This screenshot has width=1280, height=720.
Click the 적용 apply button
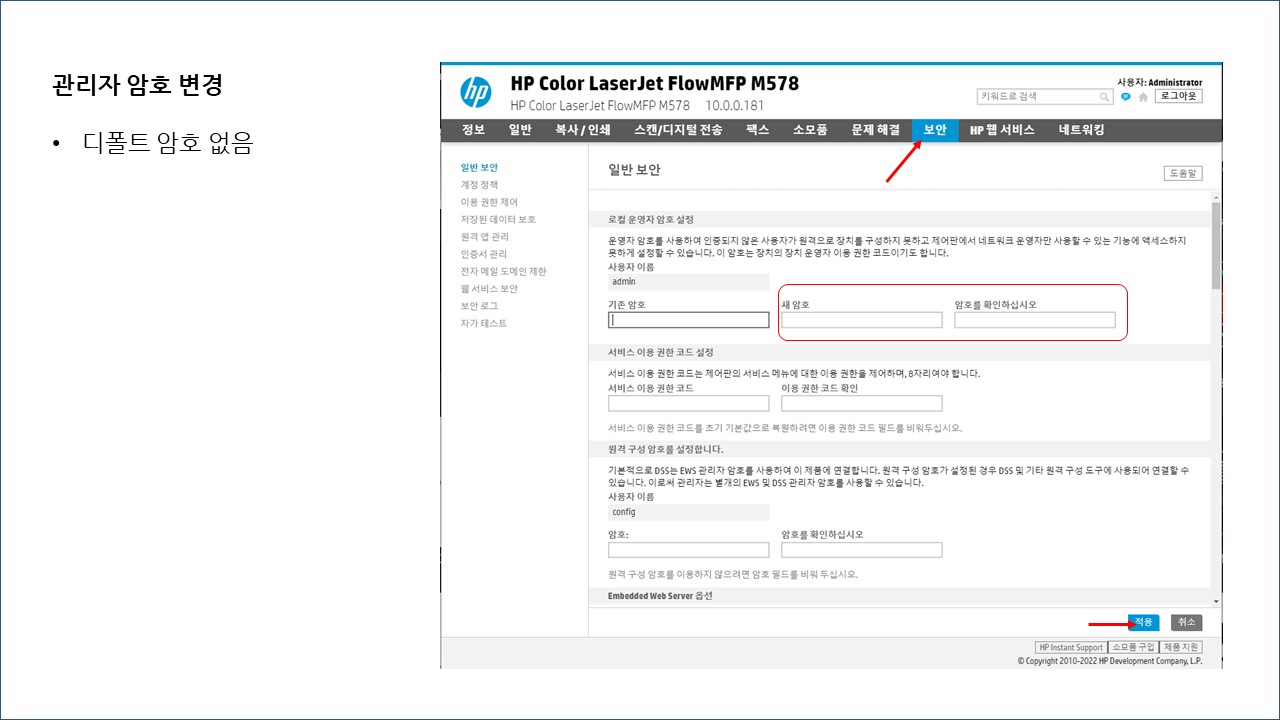point(1144,622)
